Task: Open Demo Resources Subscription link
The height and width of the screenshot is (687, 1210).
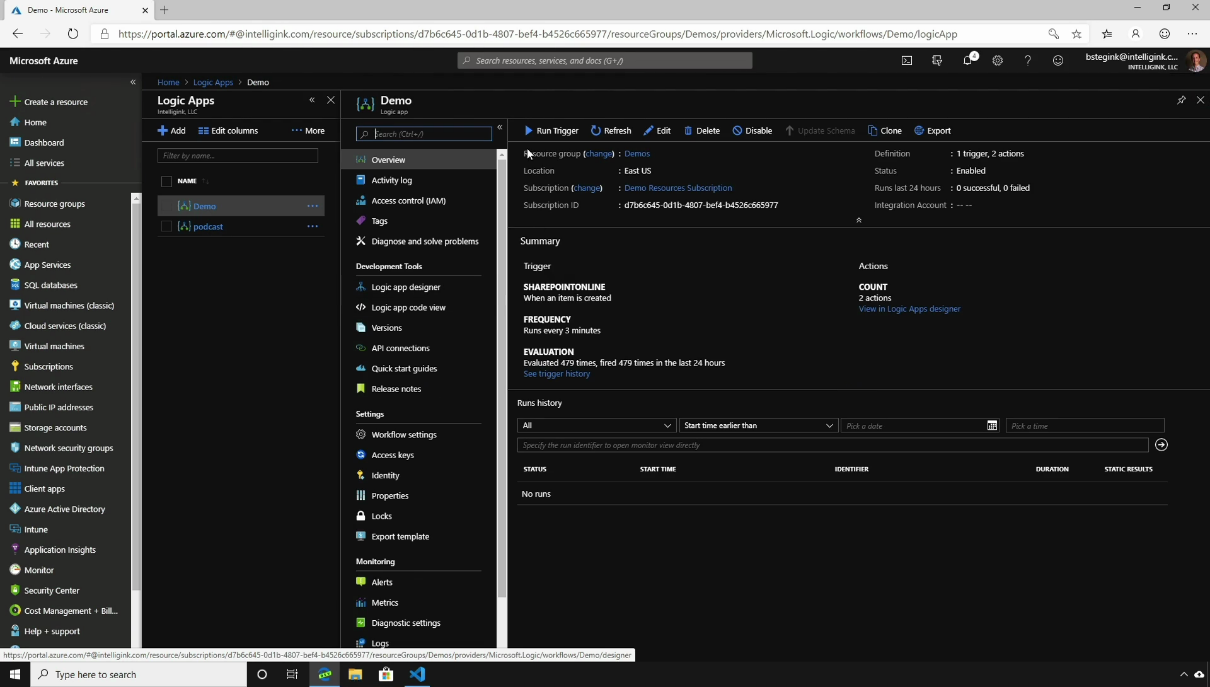Action: click(x=678, y=188)
